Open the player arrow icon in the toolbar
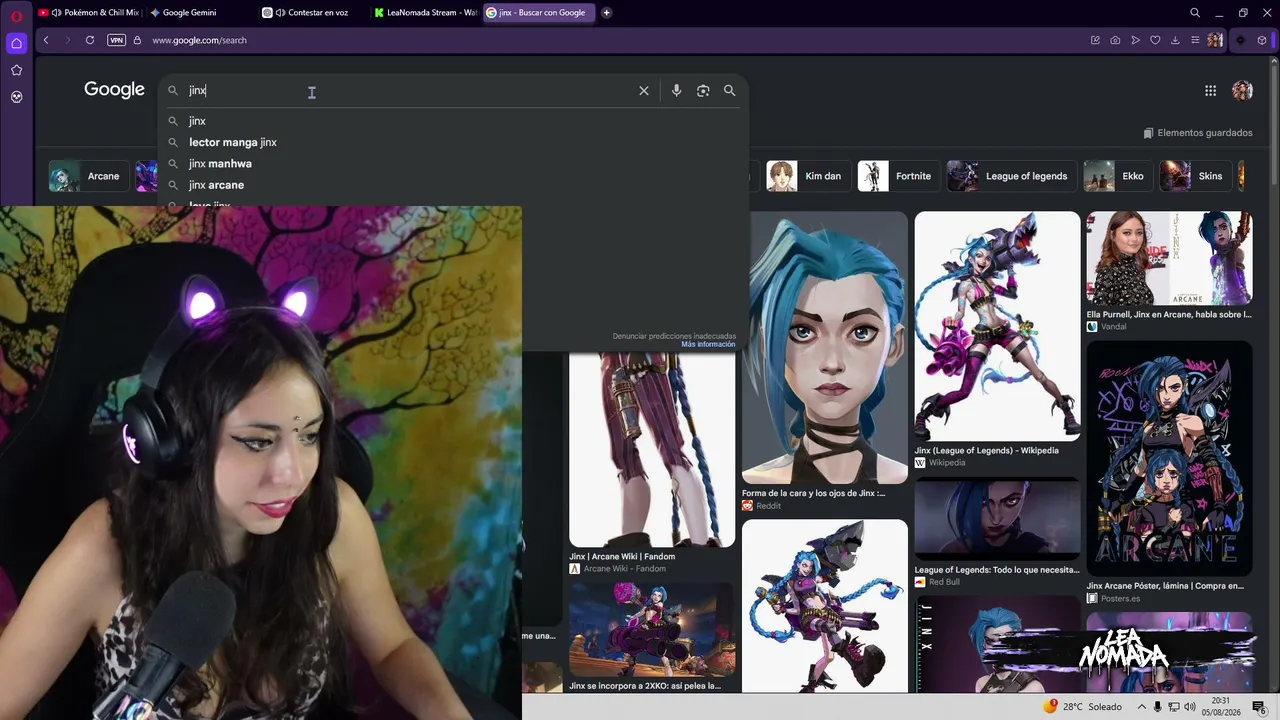 pyautogui.click(x=1135, y=40)
